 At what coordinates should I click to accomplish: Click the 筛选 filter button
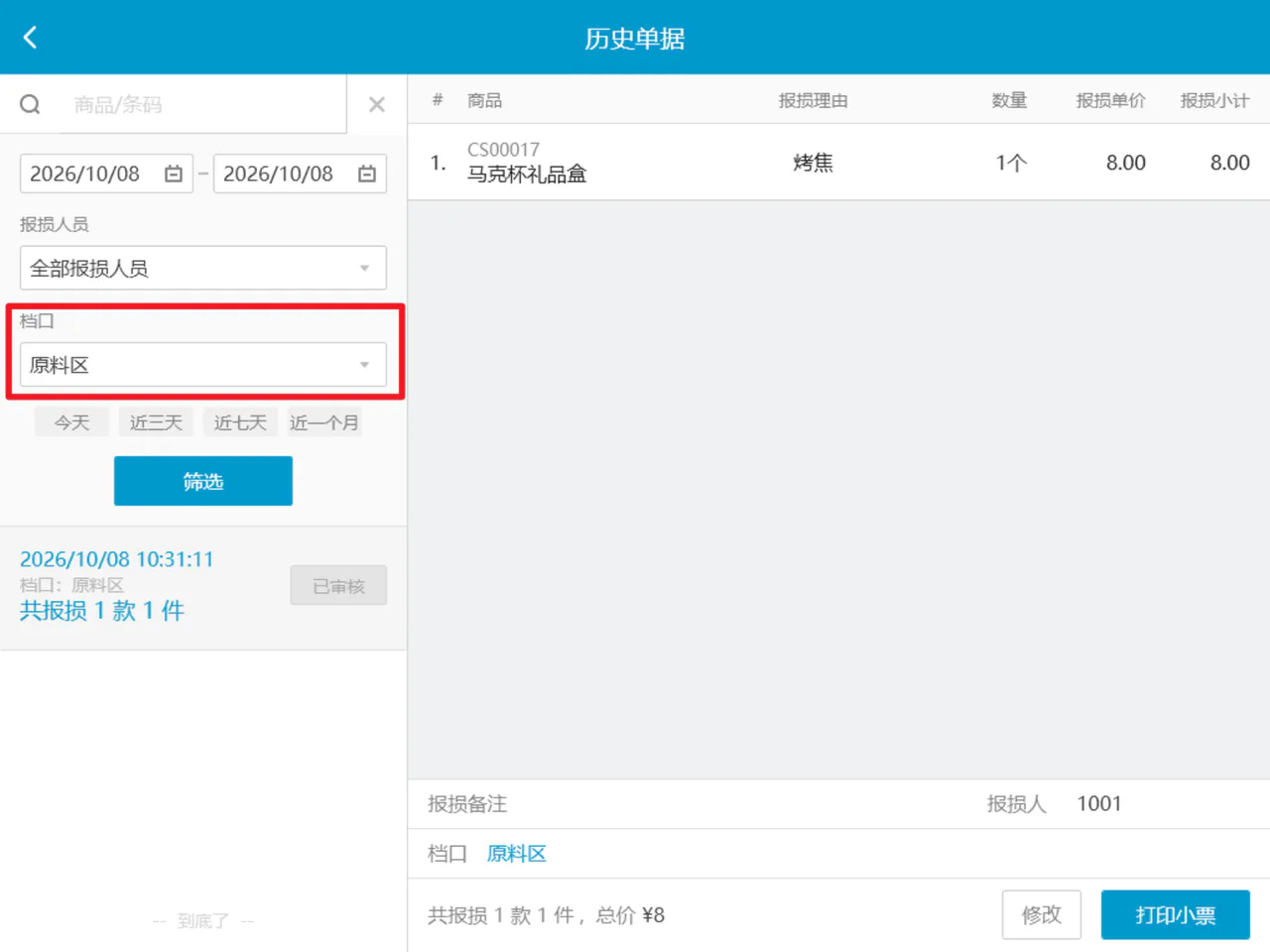(203, 481)
